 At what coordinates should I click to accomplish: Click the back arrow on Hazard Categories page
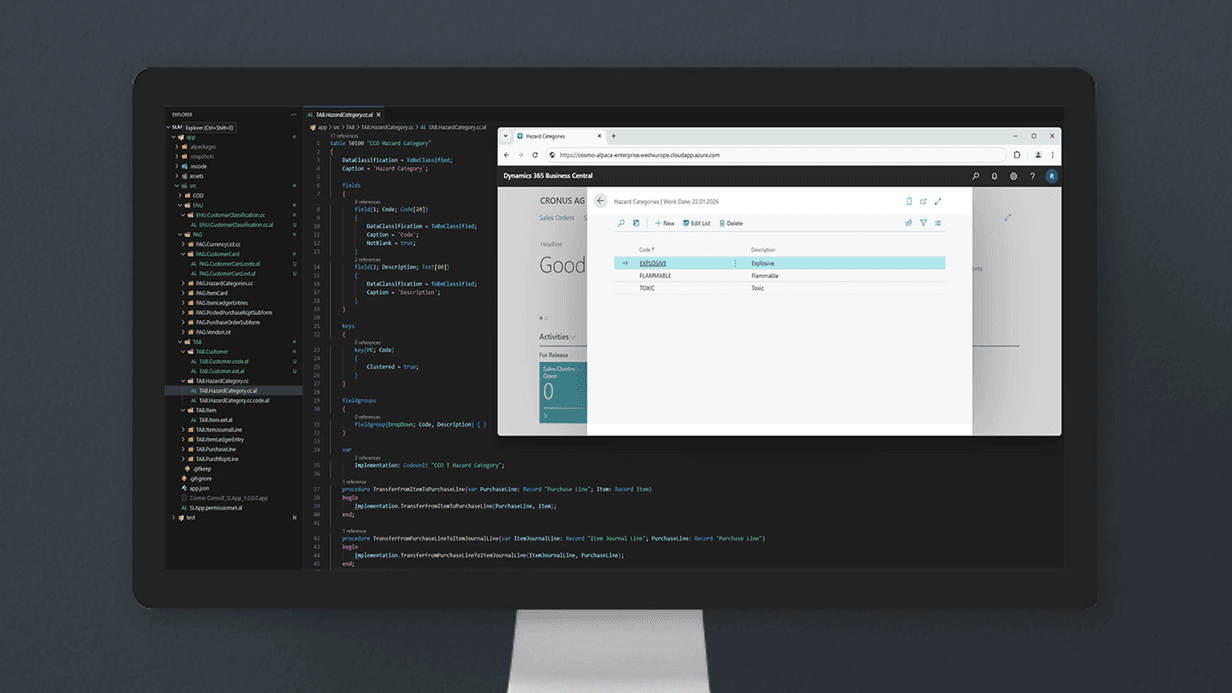point(601,201)
